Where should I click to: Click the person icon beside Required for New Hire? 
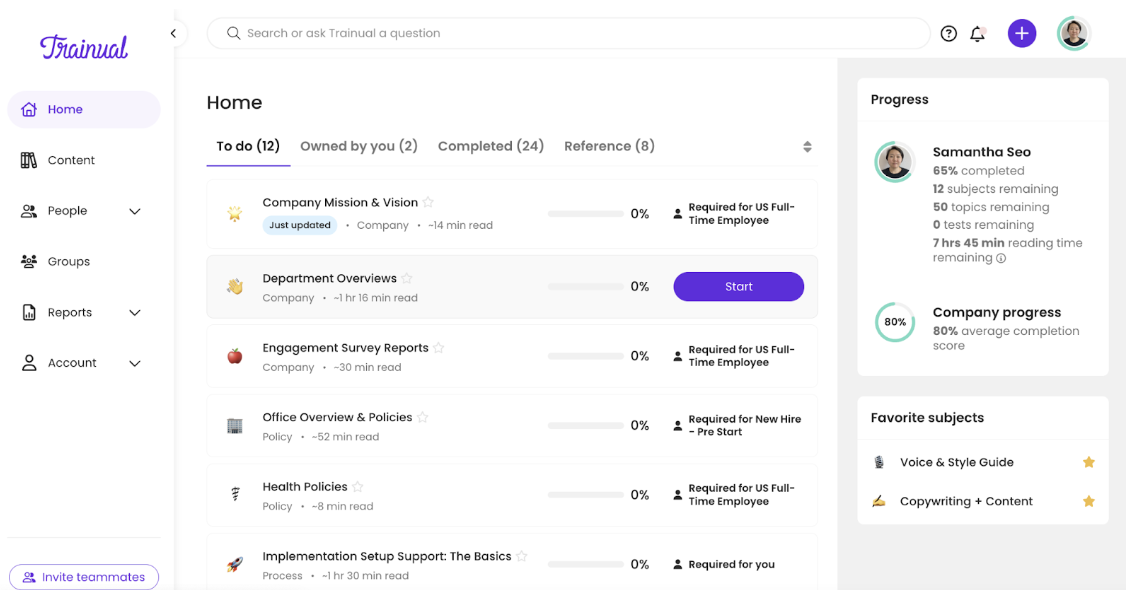click(677, 426)
